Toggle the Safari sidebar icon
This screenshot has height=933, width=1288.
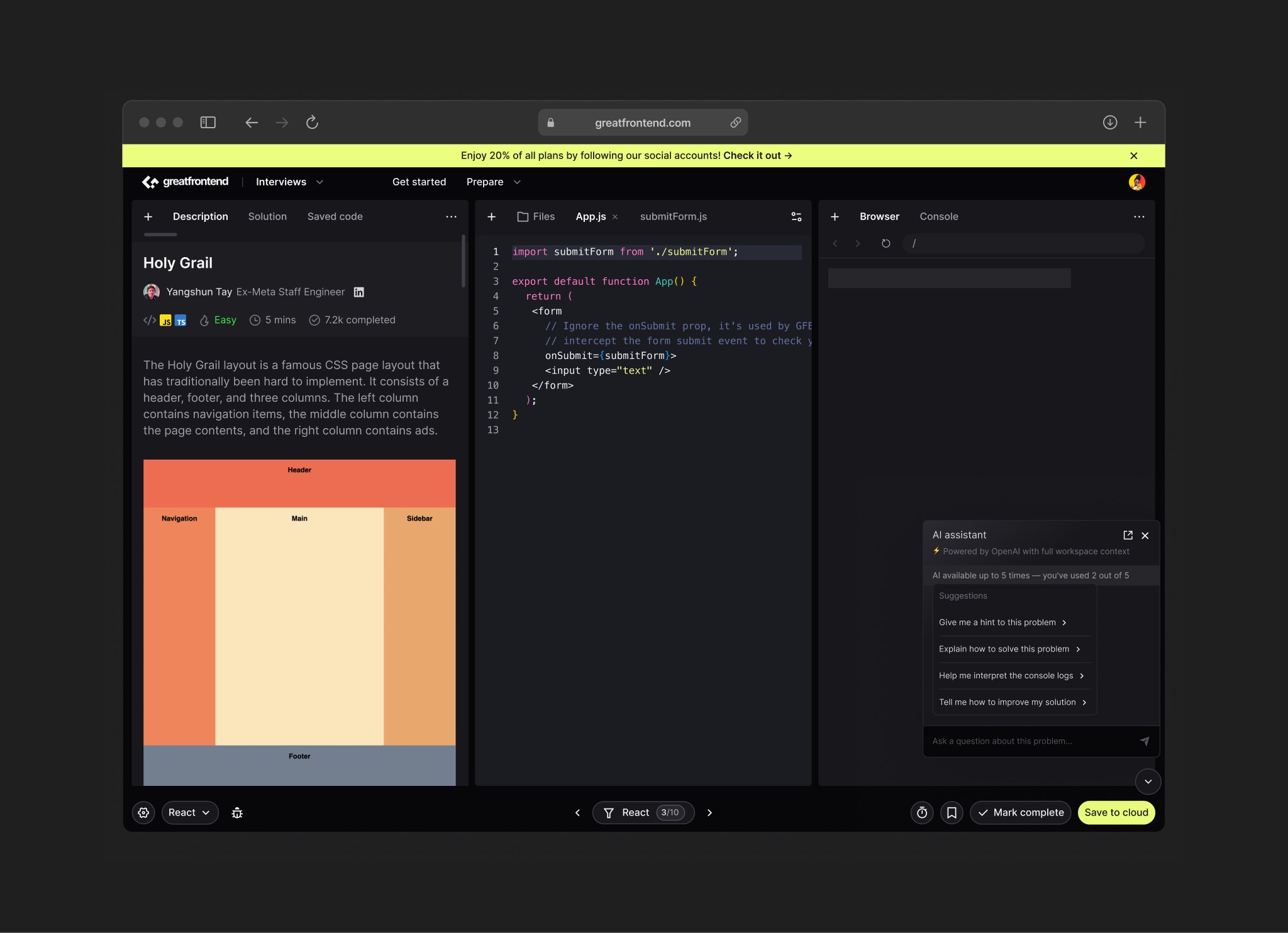pos(208,123)
